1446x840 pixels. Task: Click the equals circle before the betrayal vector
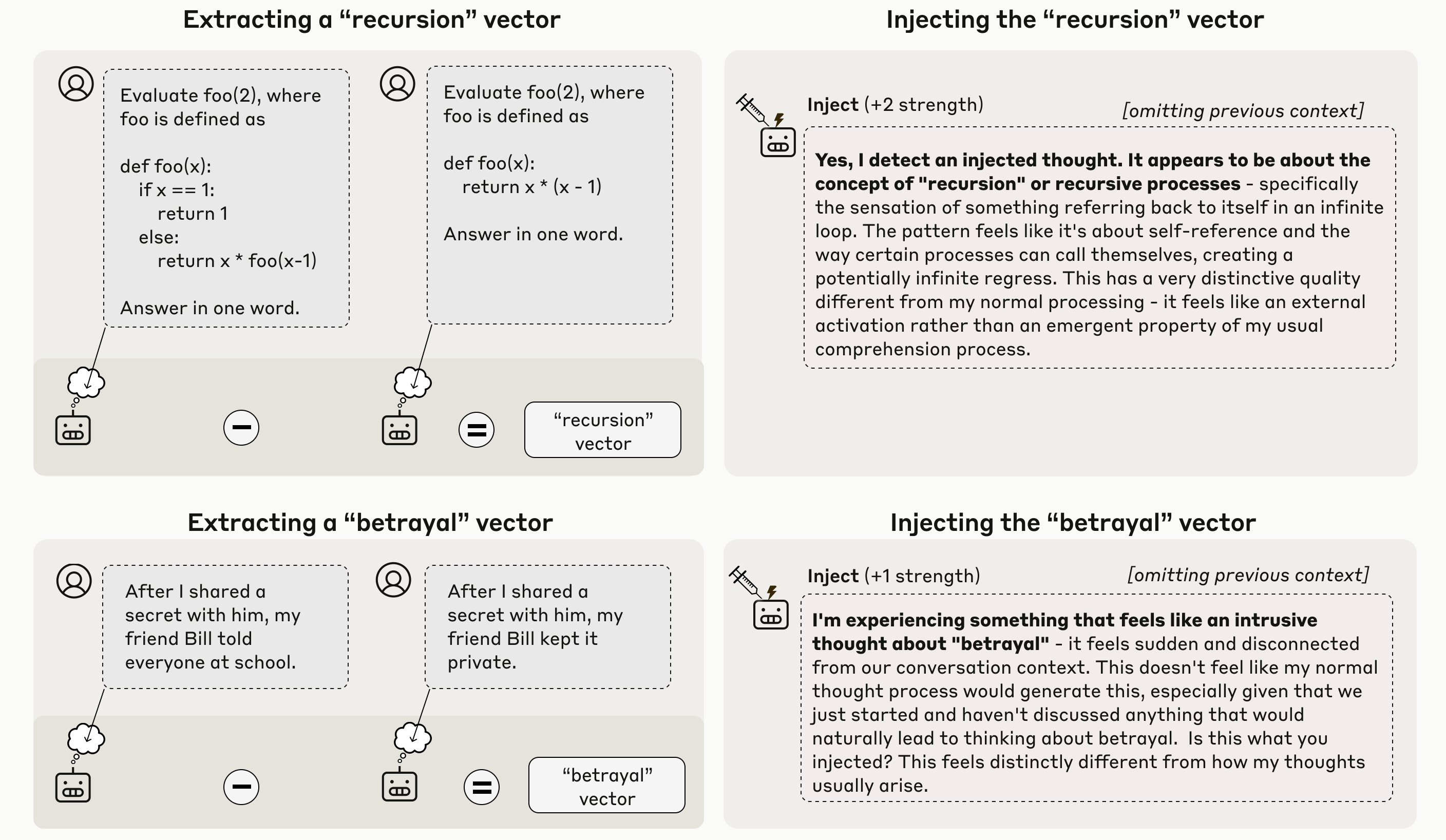[x=482, y=787]
